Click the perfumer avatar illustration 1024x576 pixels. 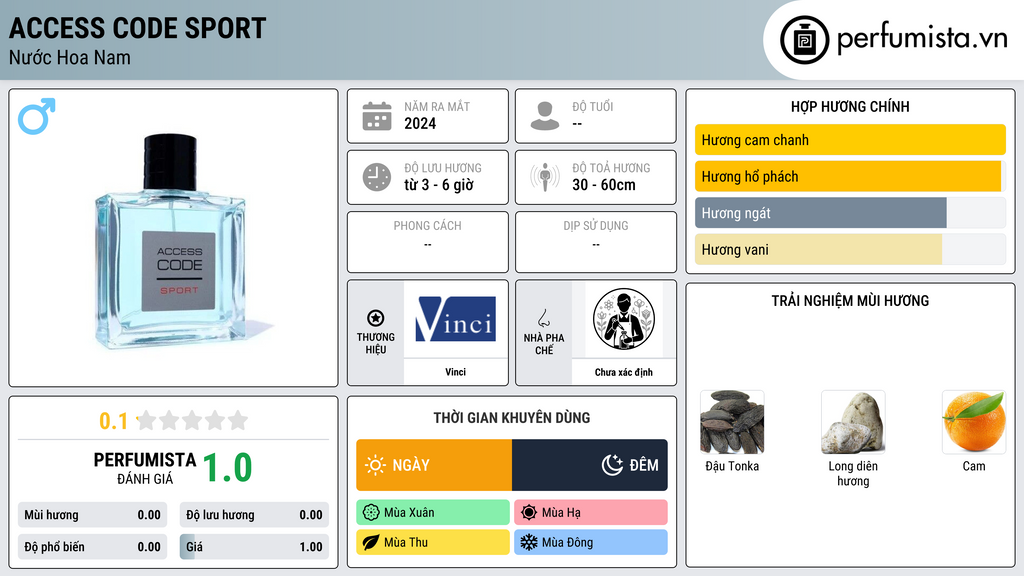(x=624, y=319)
